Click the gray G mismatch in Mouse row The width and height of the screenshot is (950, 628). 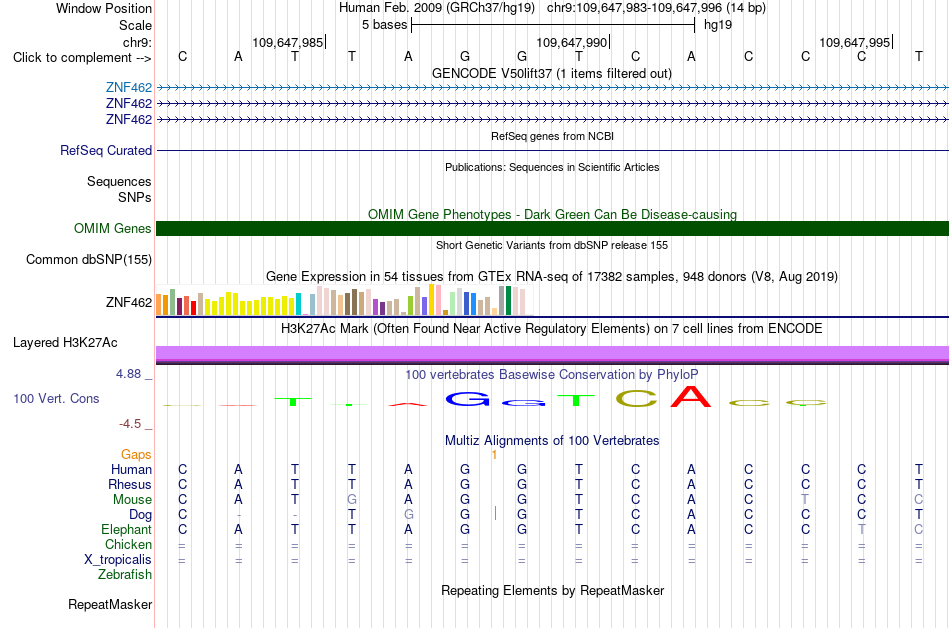352,500
